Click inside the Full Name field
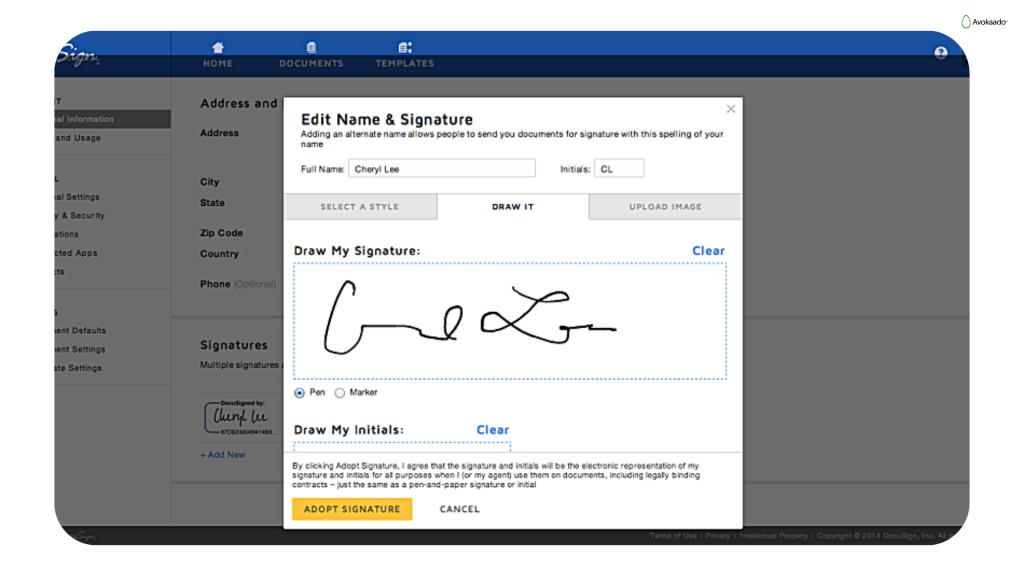The width and height of the screenshot is (1024, 576). pyautogui.click(x=441, y=168)
